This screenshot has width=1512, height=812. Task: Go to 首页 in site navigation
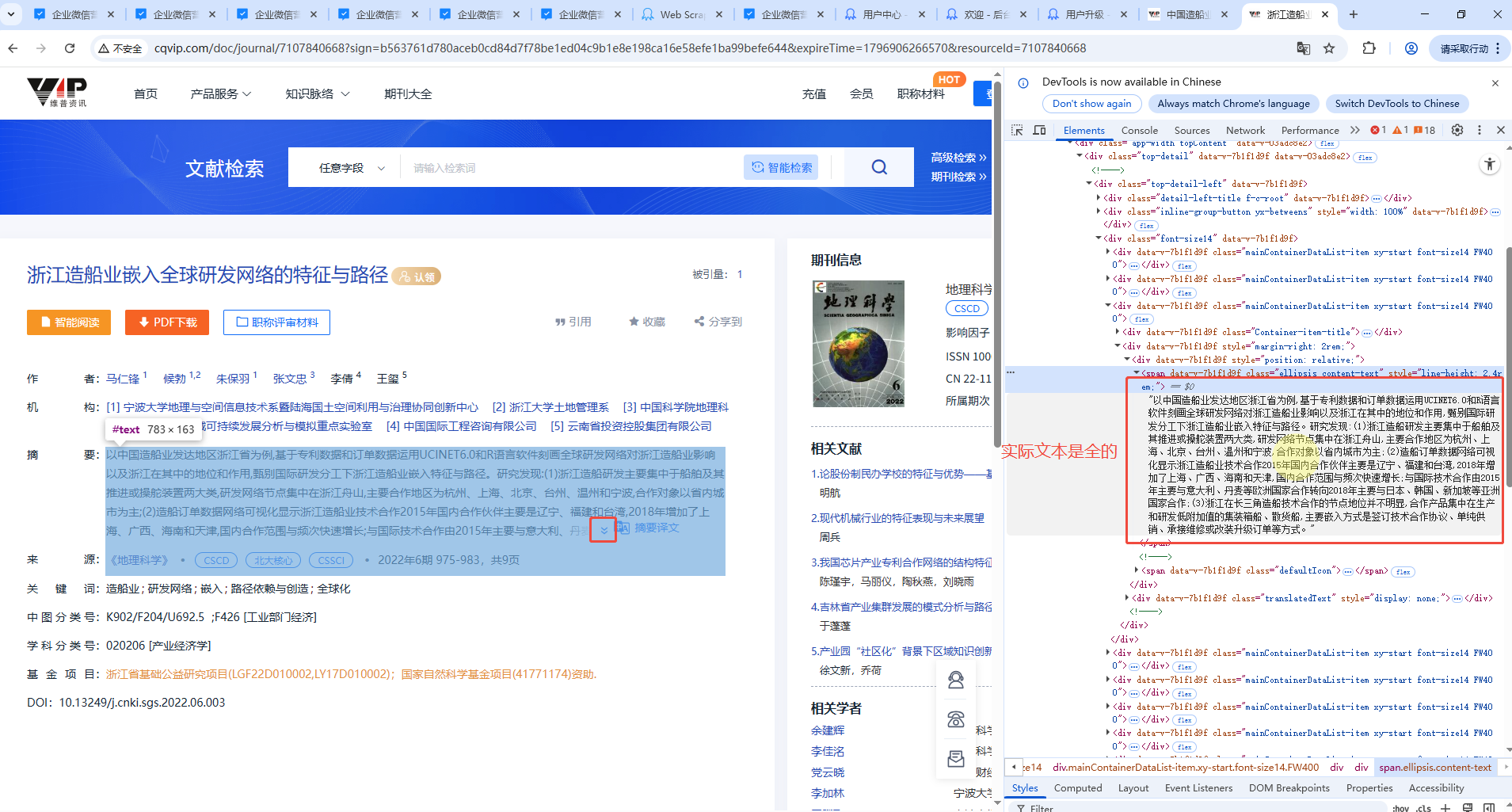tap(146, 94)
